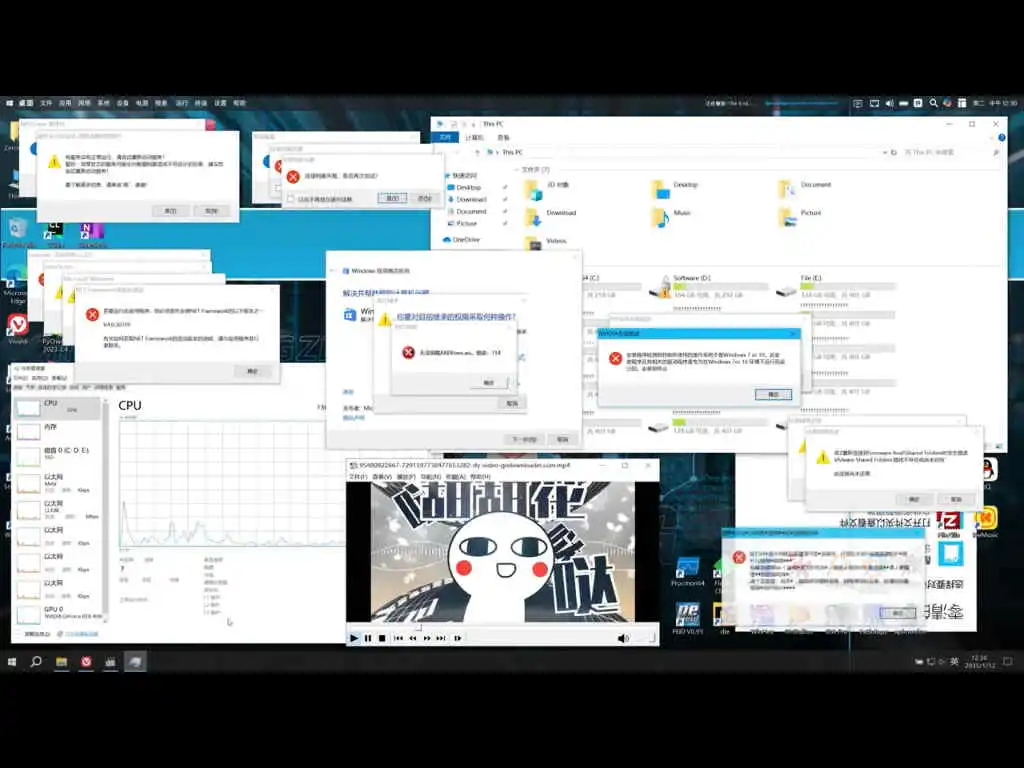Open the Download folder in This PC
The width and height of the screenshot is (1024, 768).
click(551, 216)
